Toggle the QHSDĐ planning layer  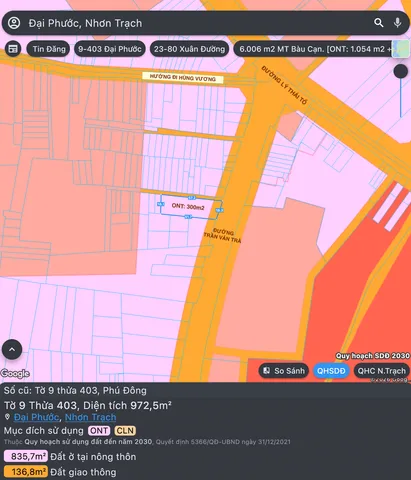331,371
